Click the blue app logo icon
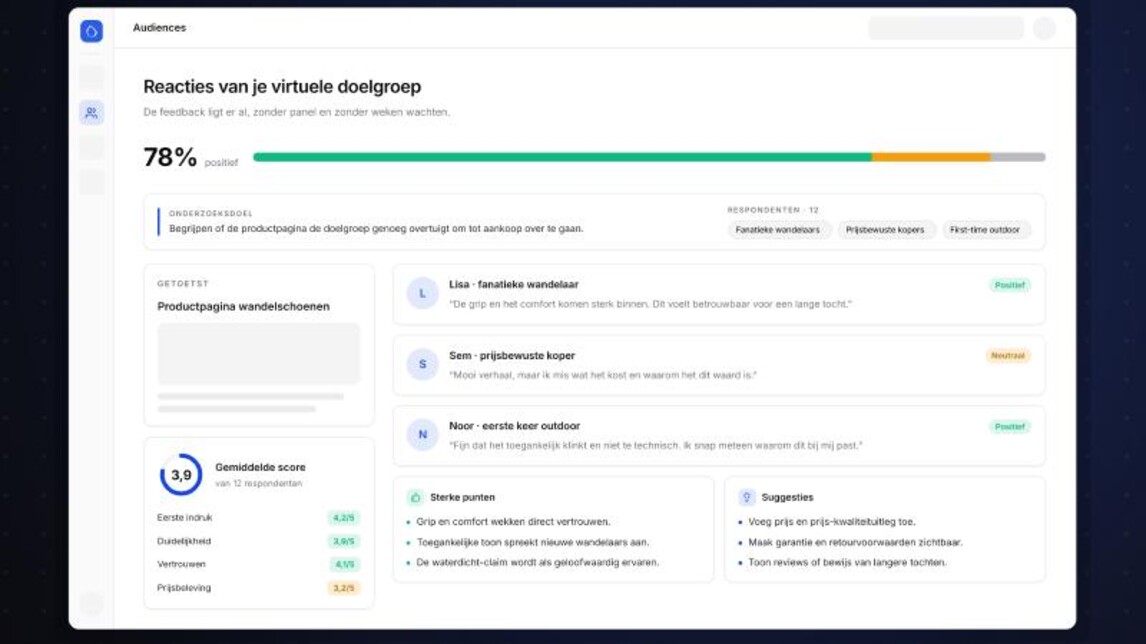The image size is (1146, 644). (x=91, y=31)
